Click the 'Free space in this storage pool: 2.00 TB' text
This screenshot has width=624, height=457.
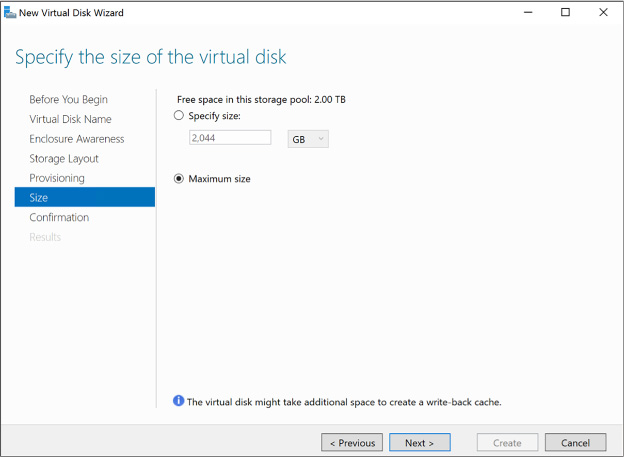261,100
